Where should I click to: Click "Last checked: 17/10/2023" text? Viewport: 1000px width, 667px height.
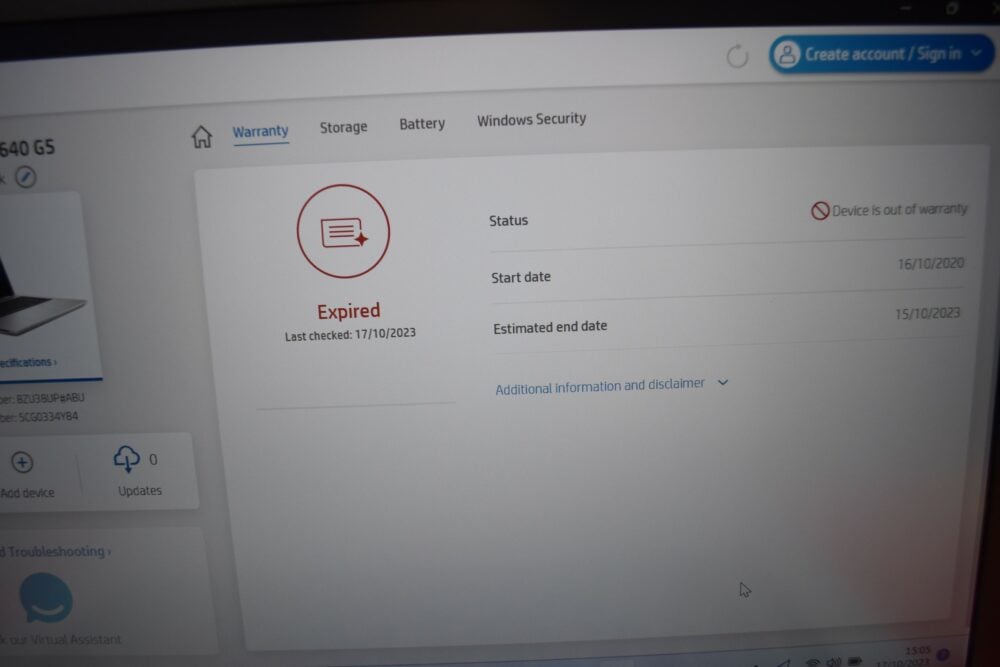350,334
